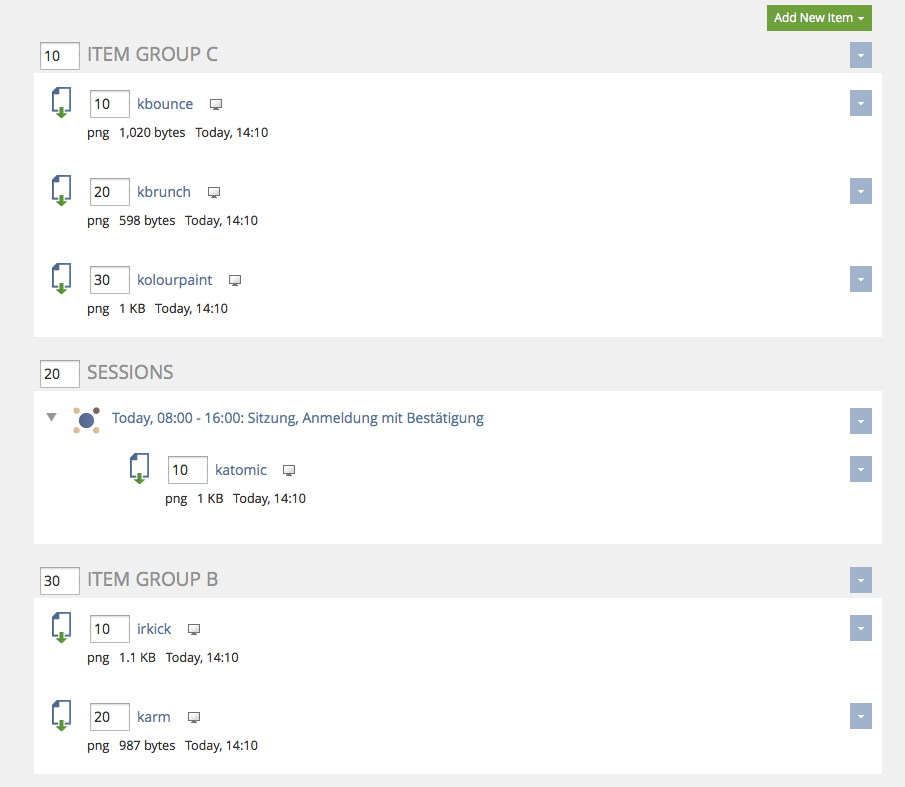Open the Item Group C actions dropdown
This screenshot has height=787, width=905.
[860, 55]
